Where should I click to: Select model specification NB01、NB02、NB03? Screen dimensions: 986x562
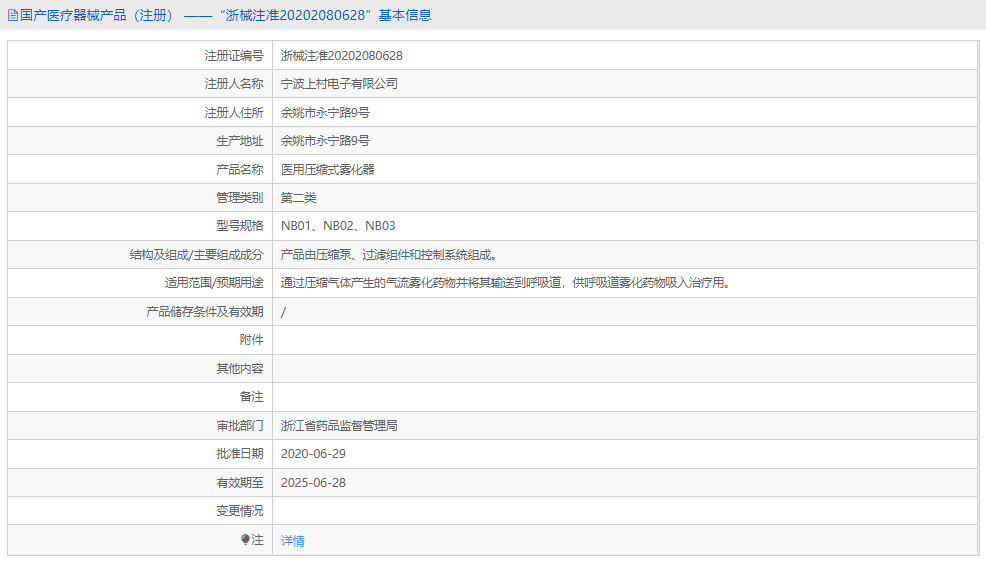coord(338,226)
